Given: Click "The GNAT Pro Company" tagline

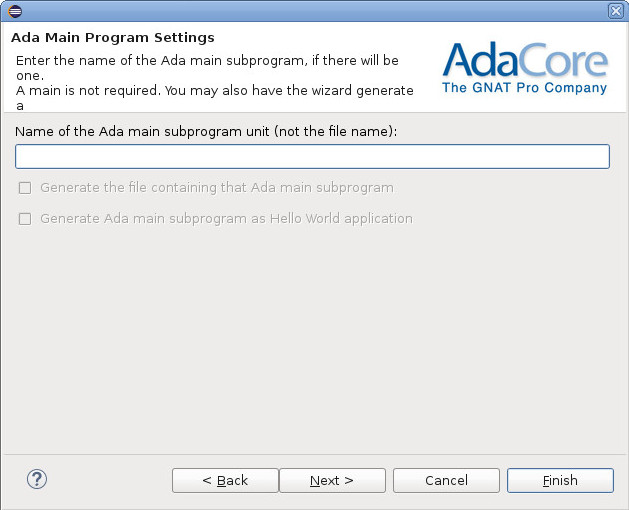Looking at the screenshot, I should pyautogui.click(x=524, y=88).
